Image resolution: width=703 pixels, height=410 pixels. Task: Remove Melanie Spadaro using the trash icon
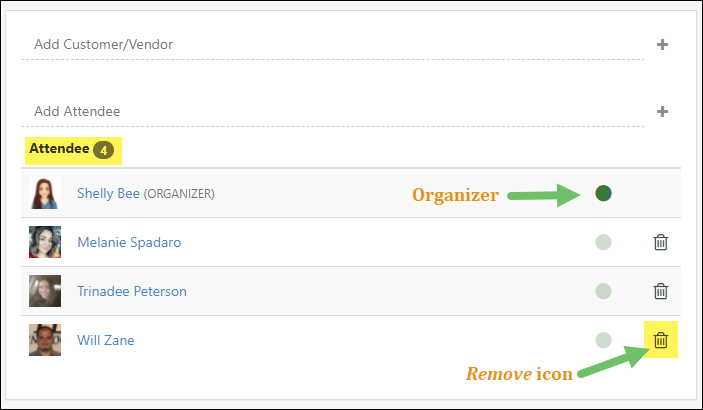tap(660, 242)
